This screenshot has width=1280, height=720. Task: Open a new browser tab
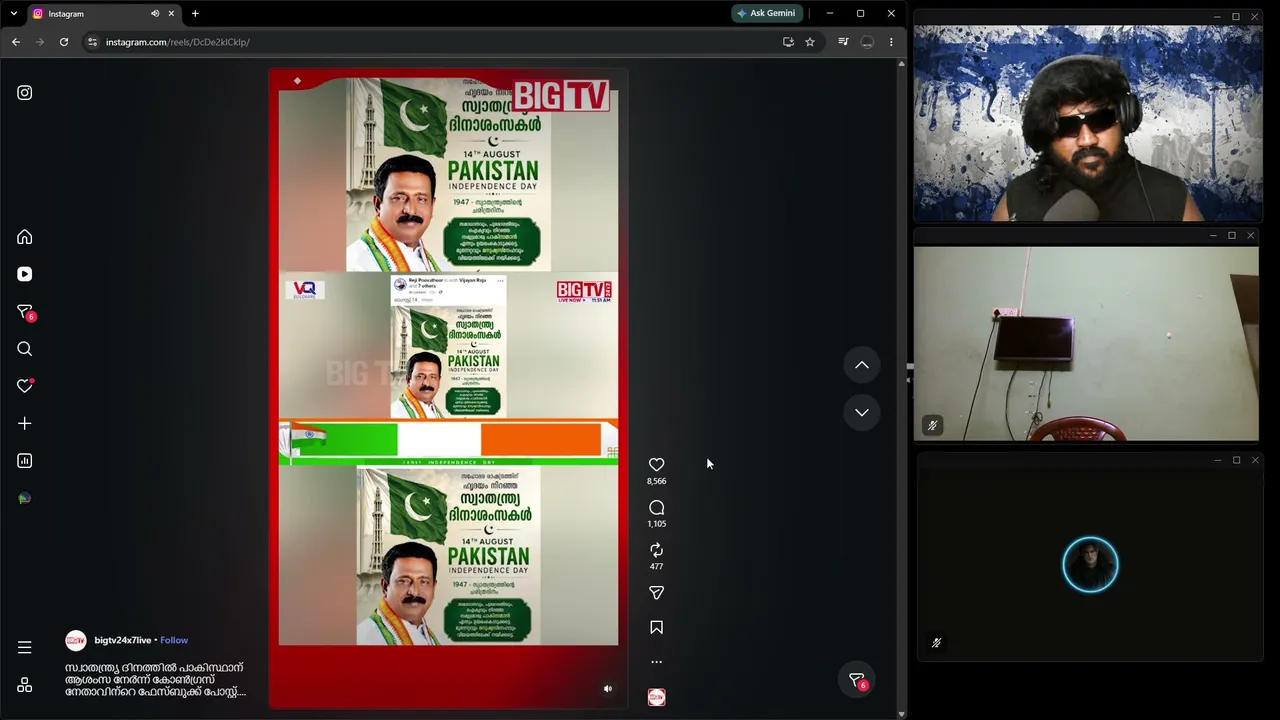click(195, 13)
